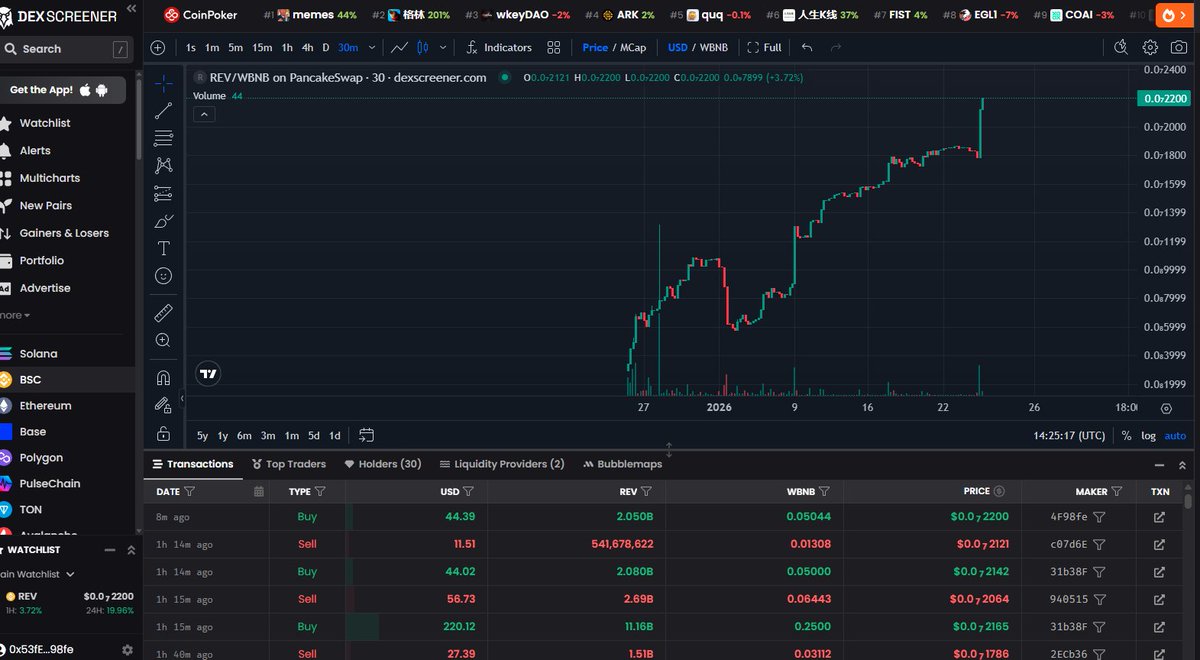Open the Top Traders tab
Viewport: 1200px width, 660px height.
[289, 464]
